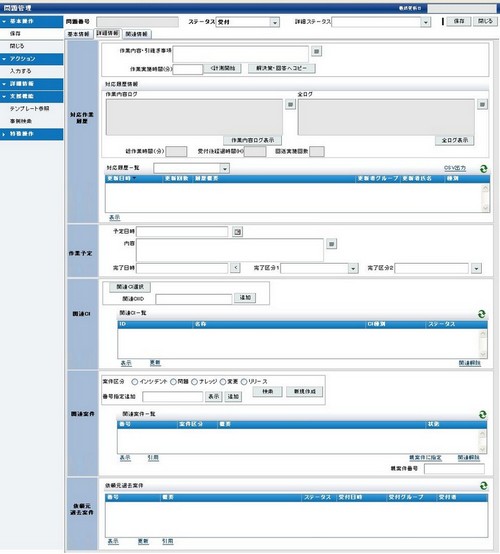Open calendar picker for 予定日時
500x554 pixels.
pyautogui.click(x=238, y=232)
